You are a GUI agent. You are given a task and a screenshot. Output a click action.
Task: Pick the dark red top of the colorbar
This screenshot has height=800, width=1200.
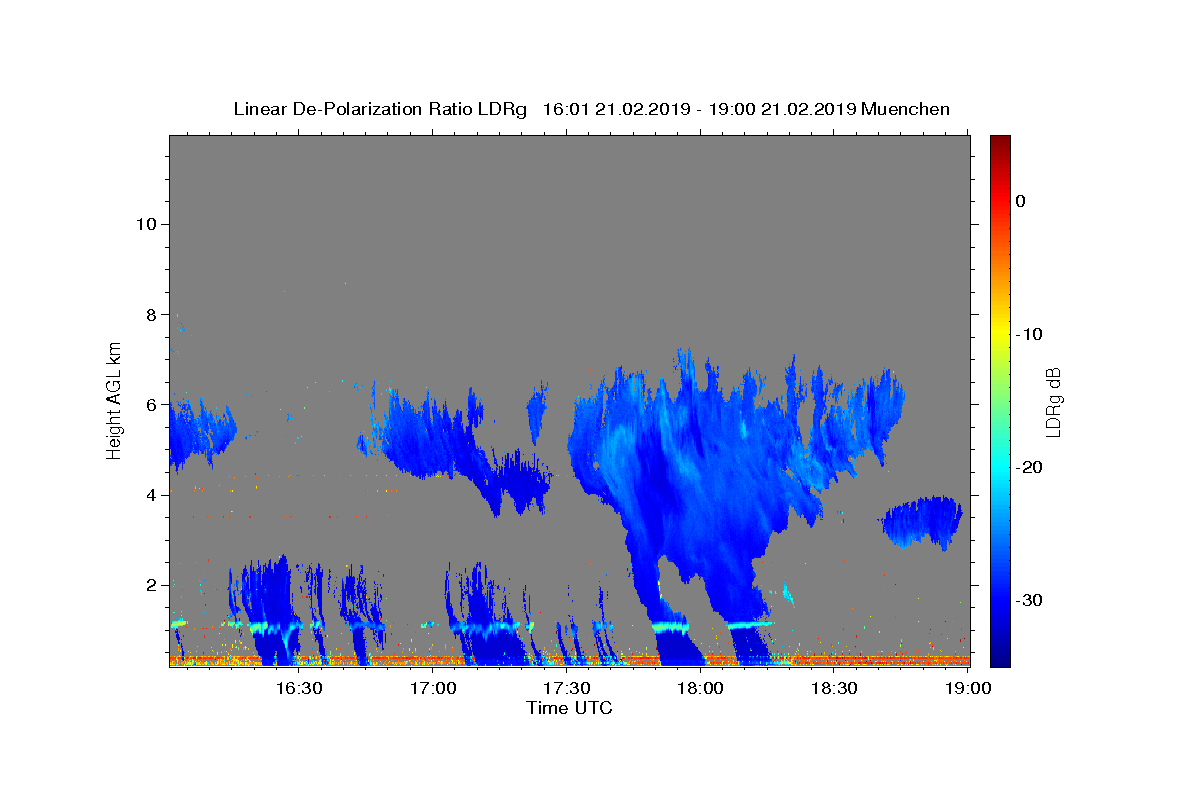1000,143
